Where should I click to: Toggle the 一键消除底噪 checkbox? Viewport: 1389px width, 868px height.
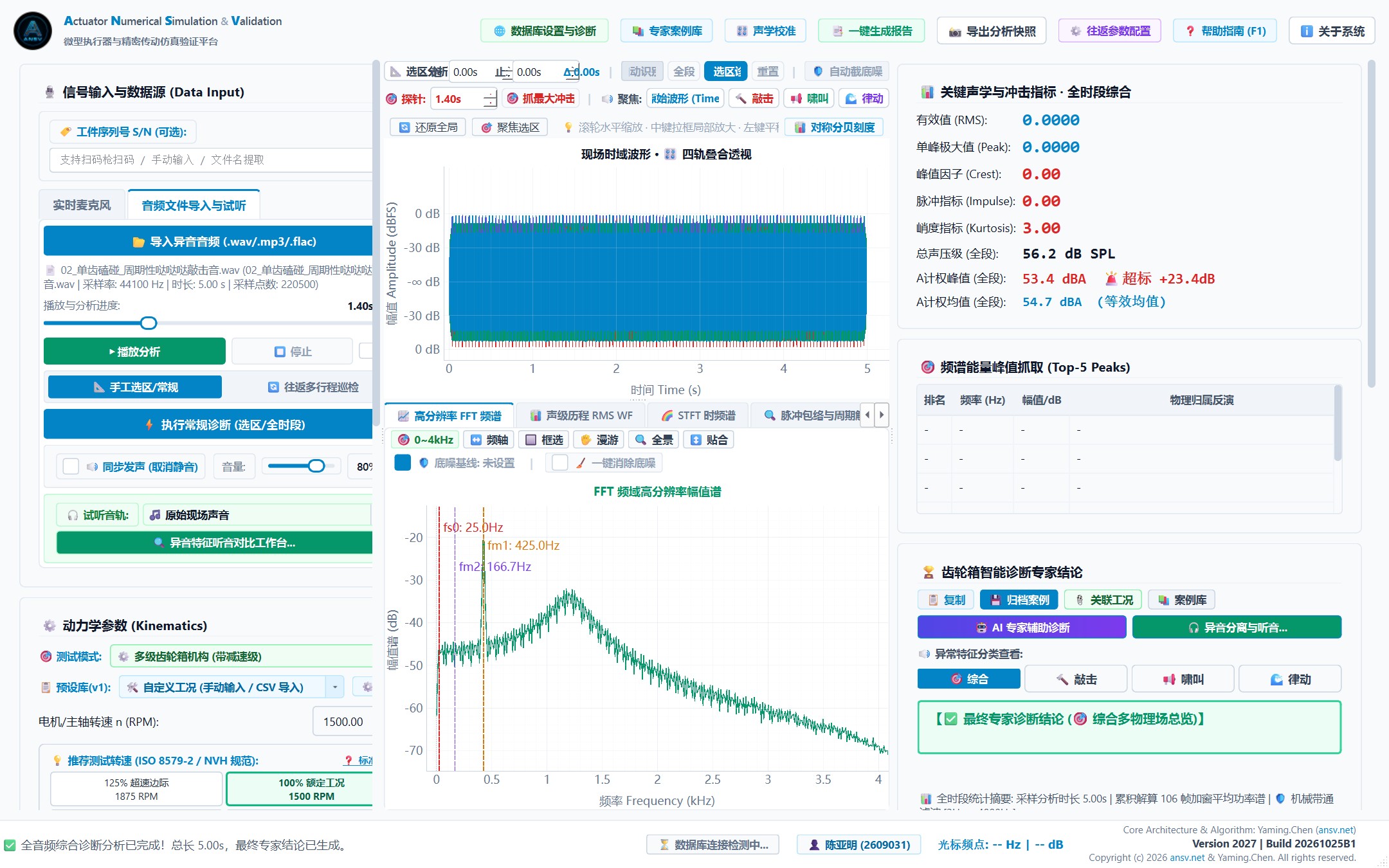tap(560, 463)
